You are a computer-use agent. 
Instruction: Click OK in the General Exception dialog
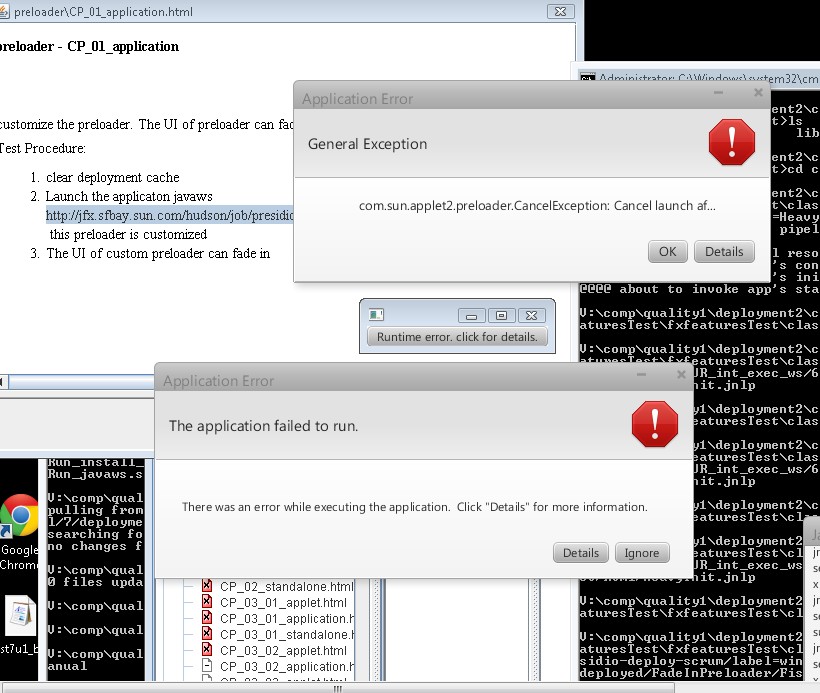point(667,252)
